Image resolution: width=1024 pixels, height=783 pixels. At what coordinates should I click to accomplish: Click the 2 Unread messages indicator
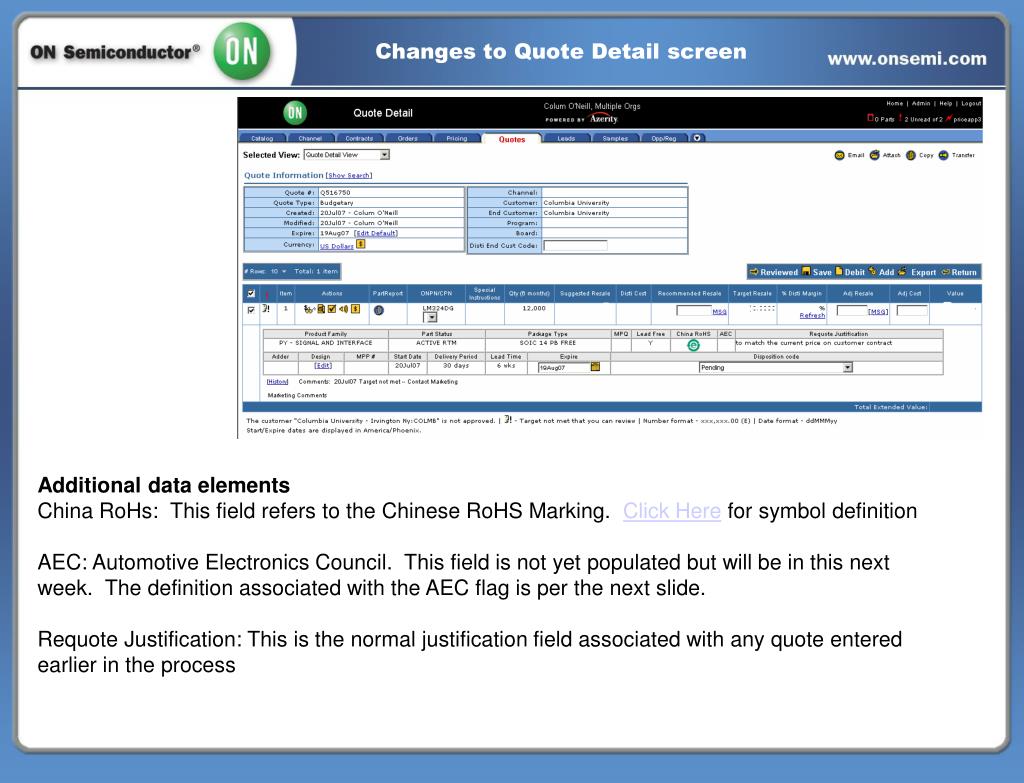tap(921, 119)
